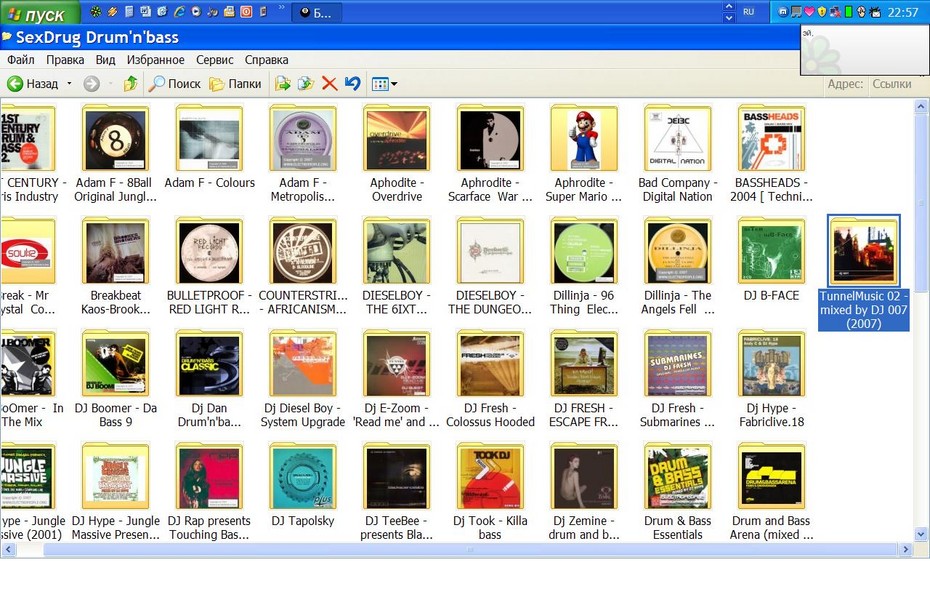Viewport: 930px width, 605px height.
Task: Go up one folder level
Action: coord(130,84)
